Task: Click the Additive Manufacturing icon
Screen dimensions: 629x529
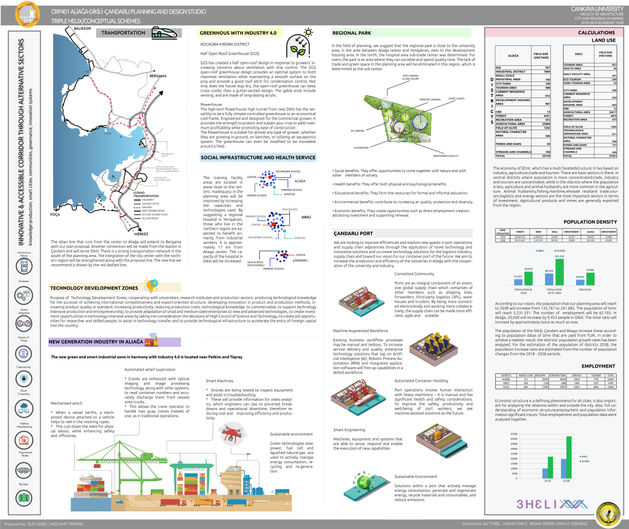Action: pos(24,440)
